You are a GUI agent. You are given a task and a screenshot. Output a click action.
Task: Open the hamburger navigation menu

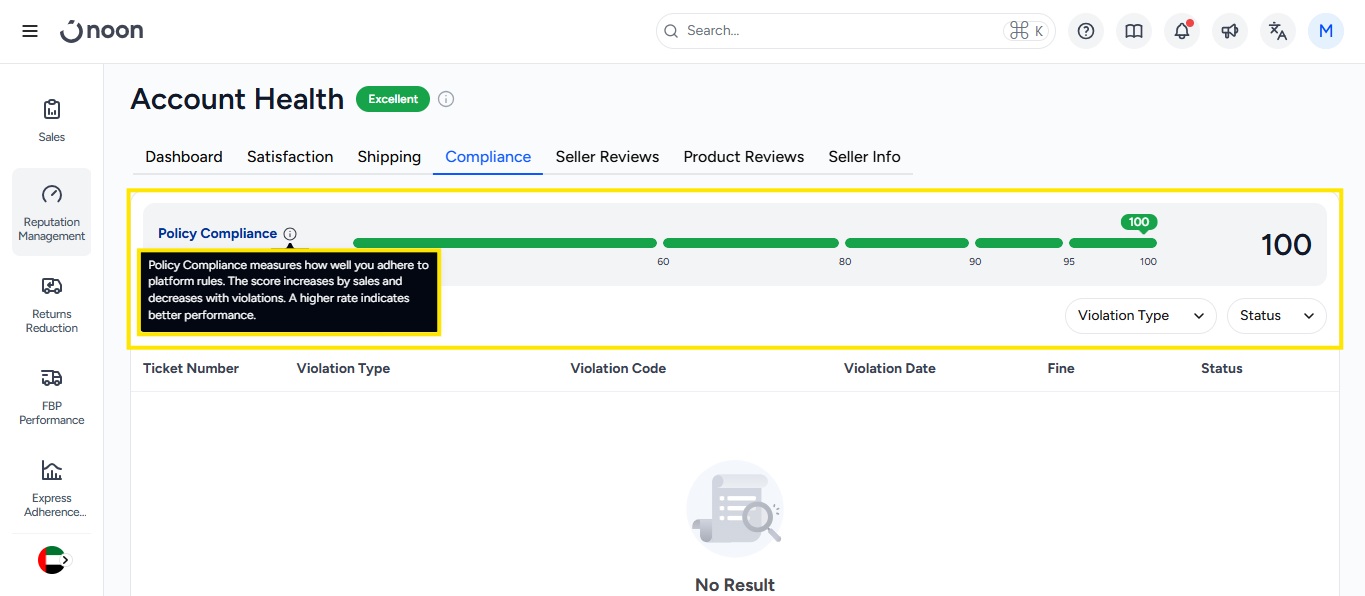(x=30, y=31)
